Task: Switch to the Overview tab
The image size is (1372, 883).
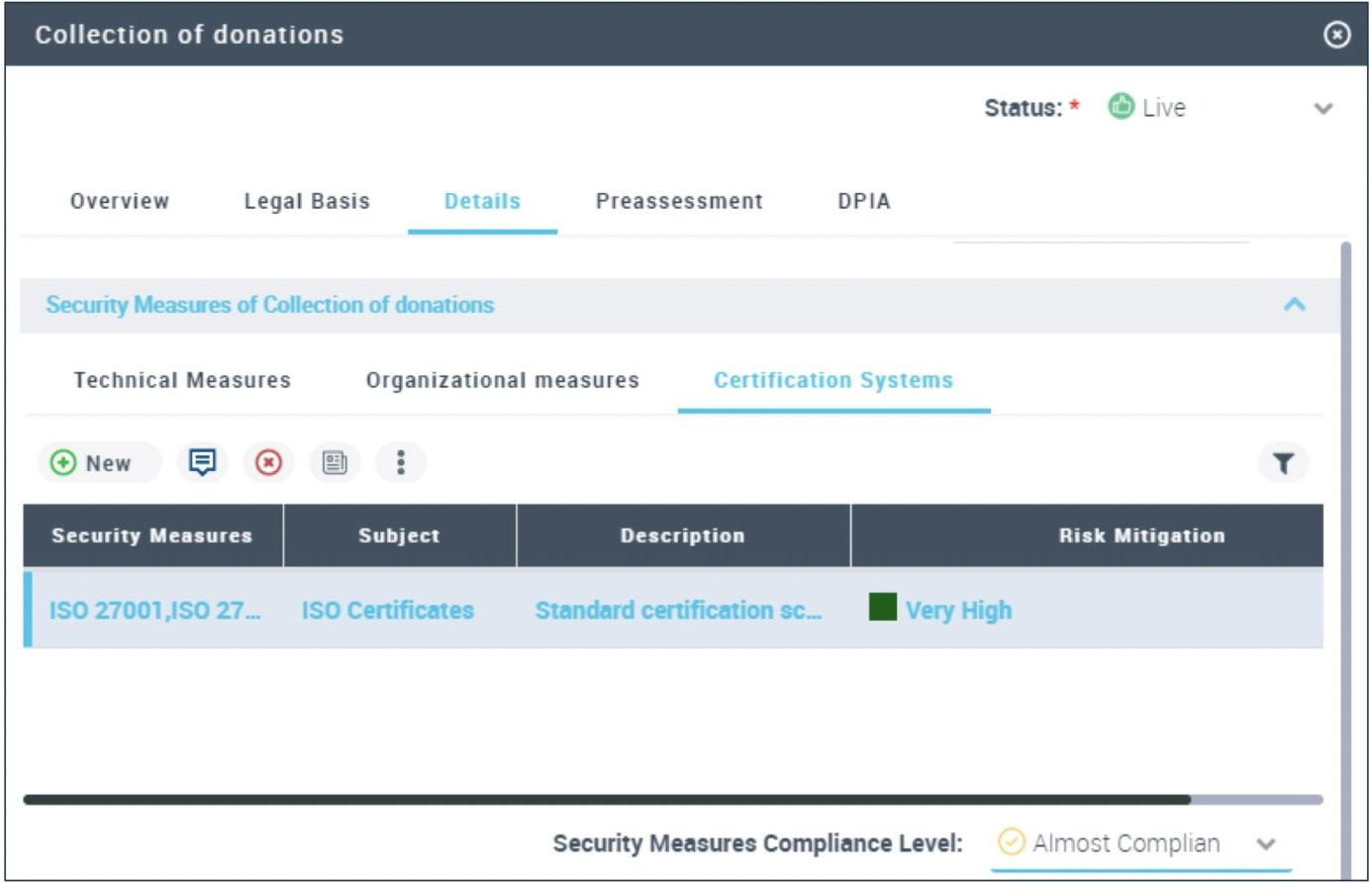Action: [120, 201]
